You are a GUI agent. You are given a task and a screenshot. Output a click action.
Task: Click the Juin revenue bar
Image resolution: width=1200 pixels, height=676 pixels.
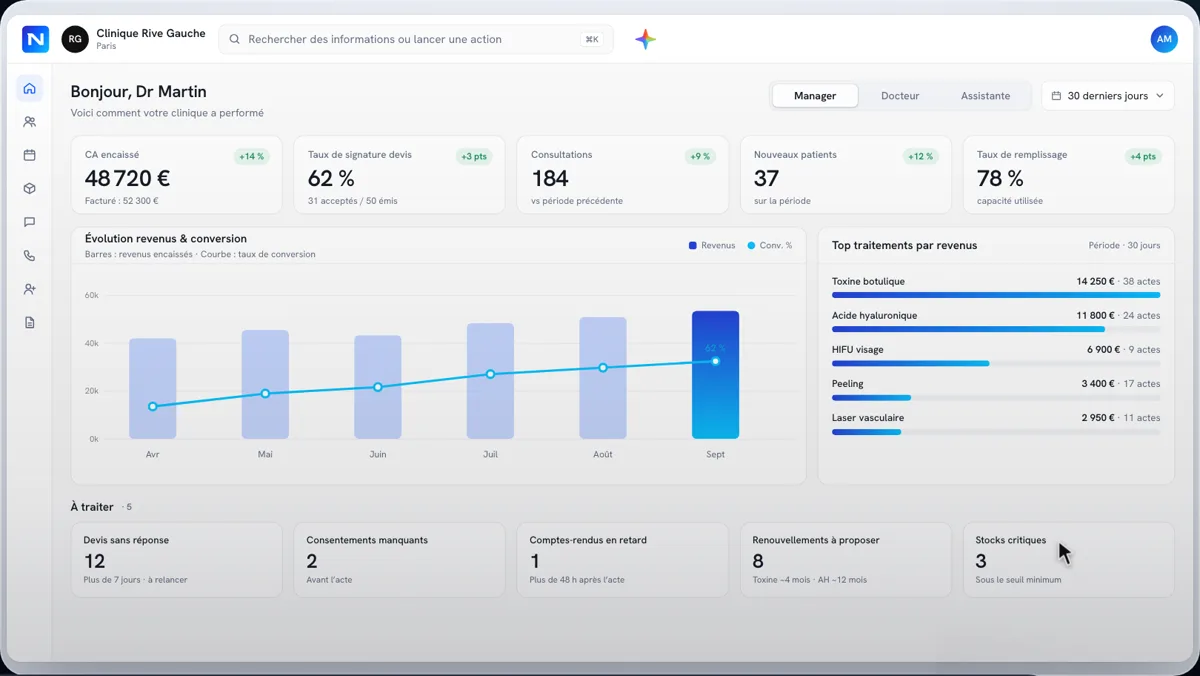coord(378,387)
